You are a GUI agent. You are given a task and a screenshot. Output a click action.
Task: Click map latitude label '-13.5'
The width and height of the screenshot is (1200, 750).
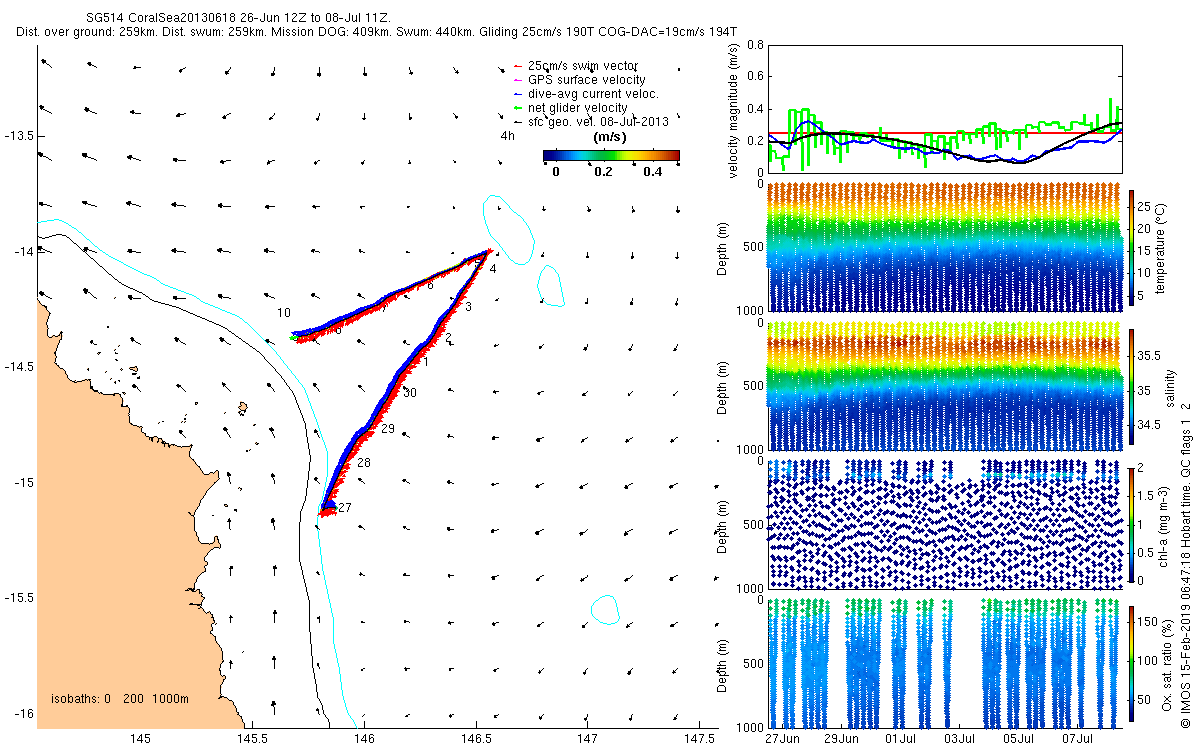(x=19, y=135)
